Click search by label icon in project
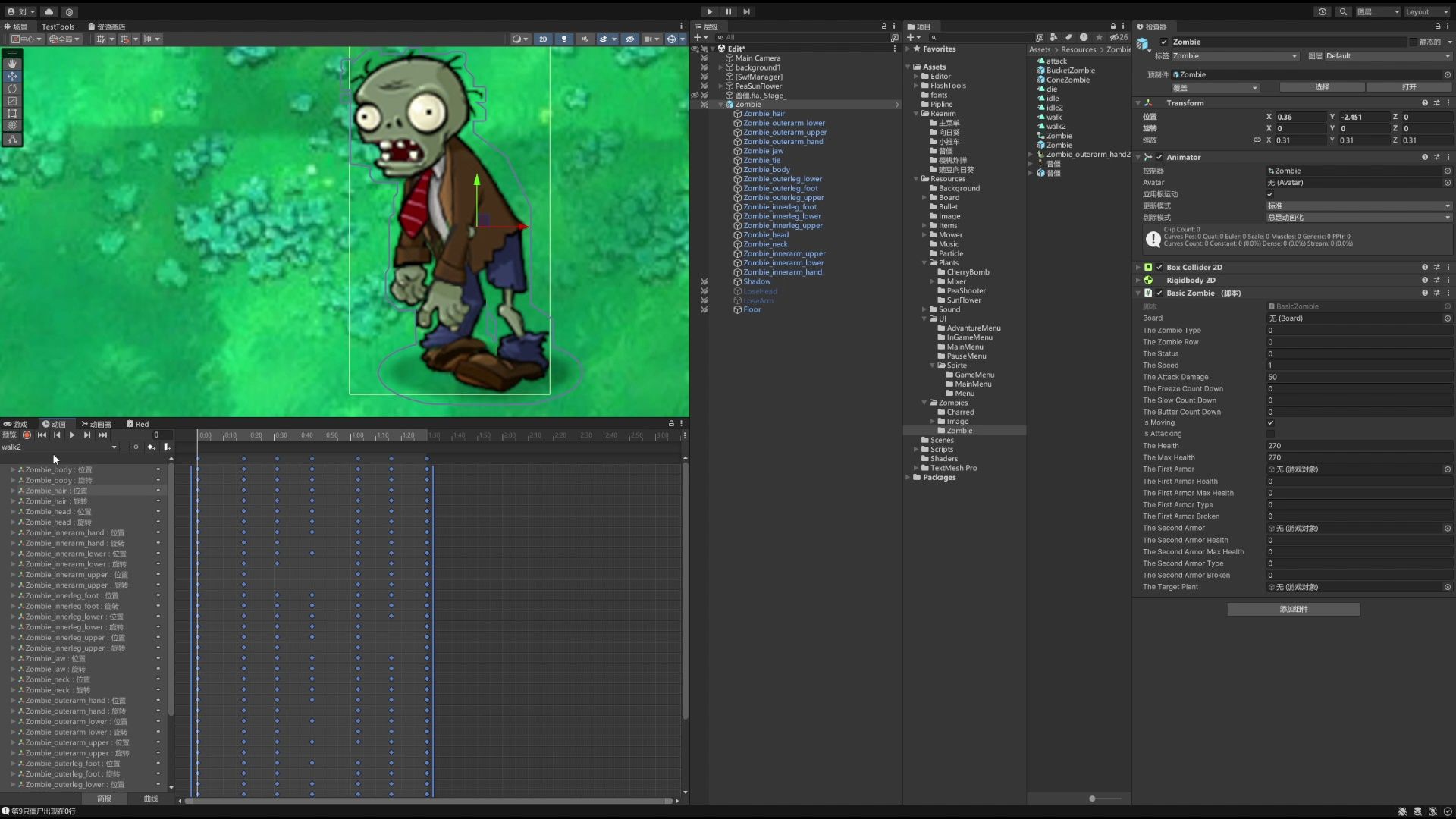Screen dimensions: 1456x819 coord(1068,37)
